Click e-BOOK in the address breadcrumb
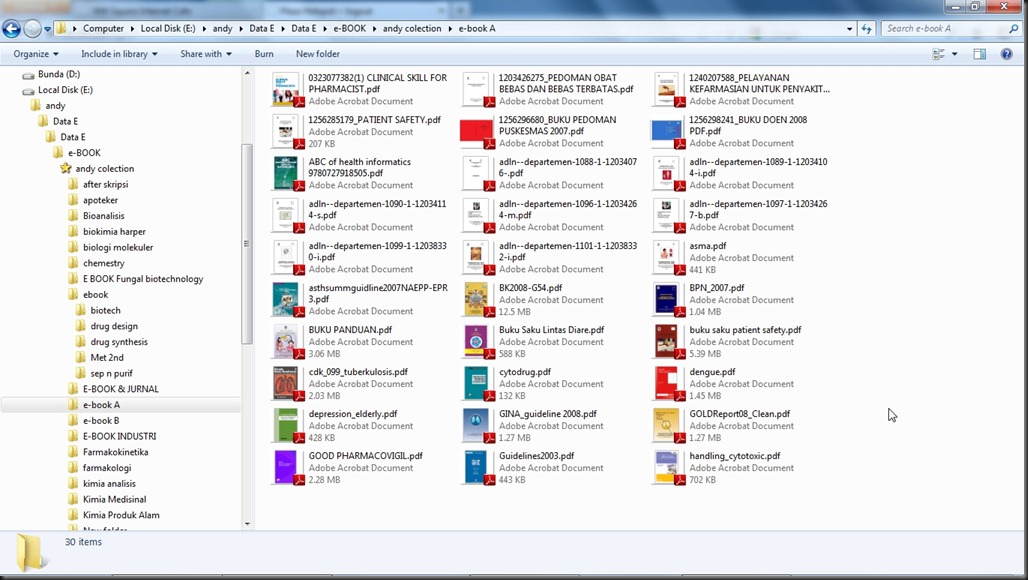Viewport: 1028px width, 580px height. 349,28
